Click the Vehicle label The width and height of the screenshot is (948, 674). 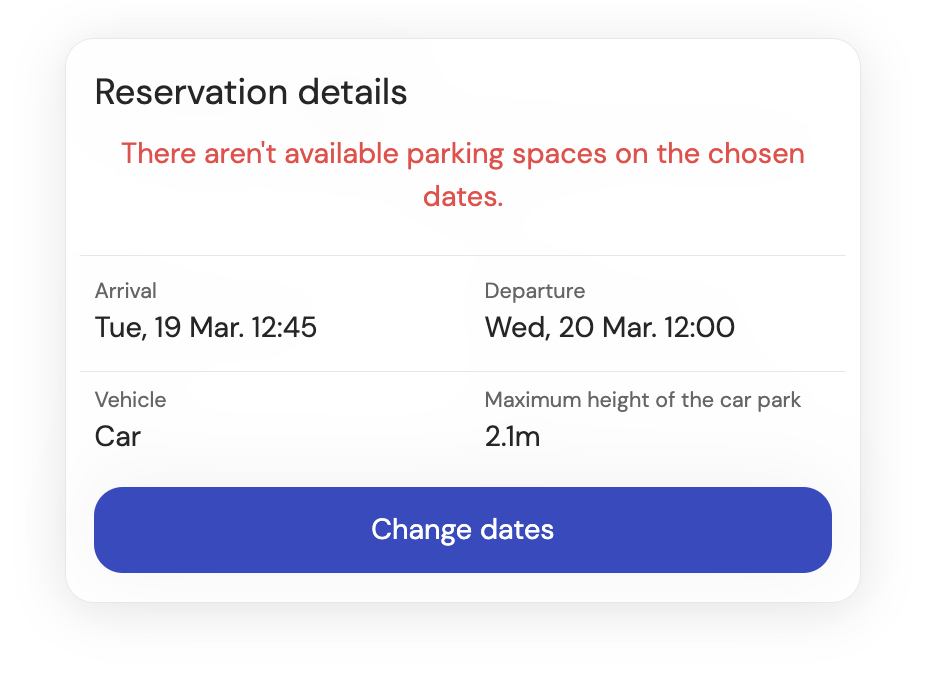(129, 400)
